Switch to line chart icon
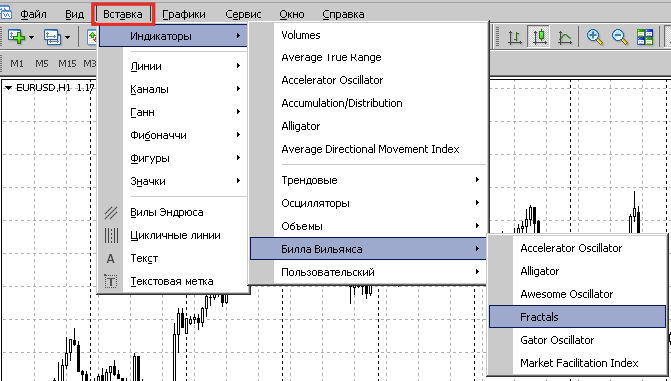671x381 pixels. (x=564, y=37)
